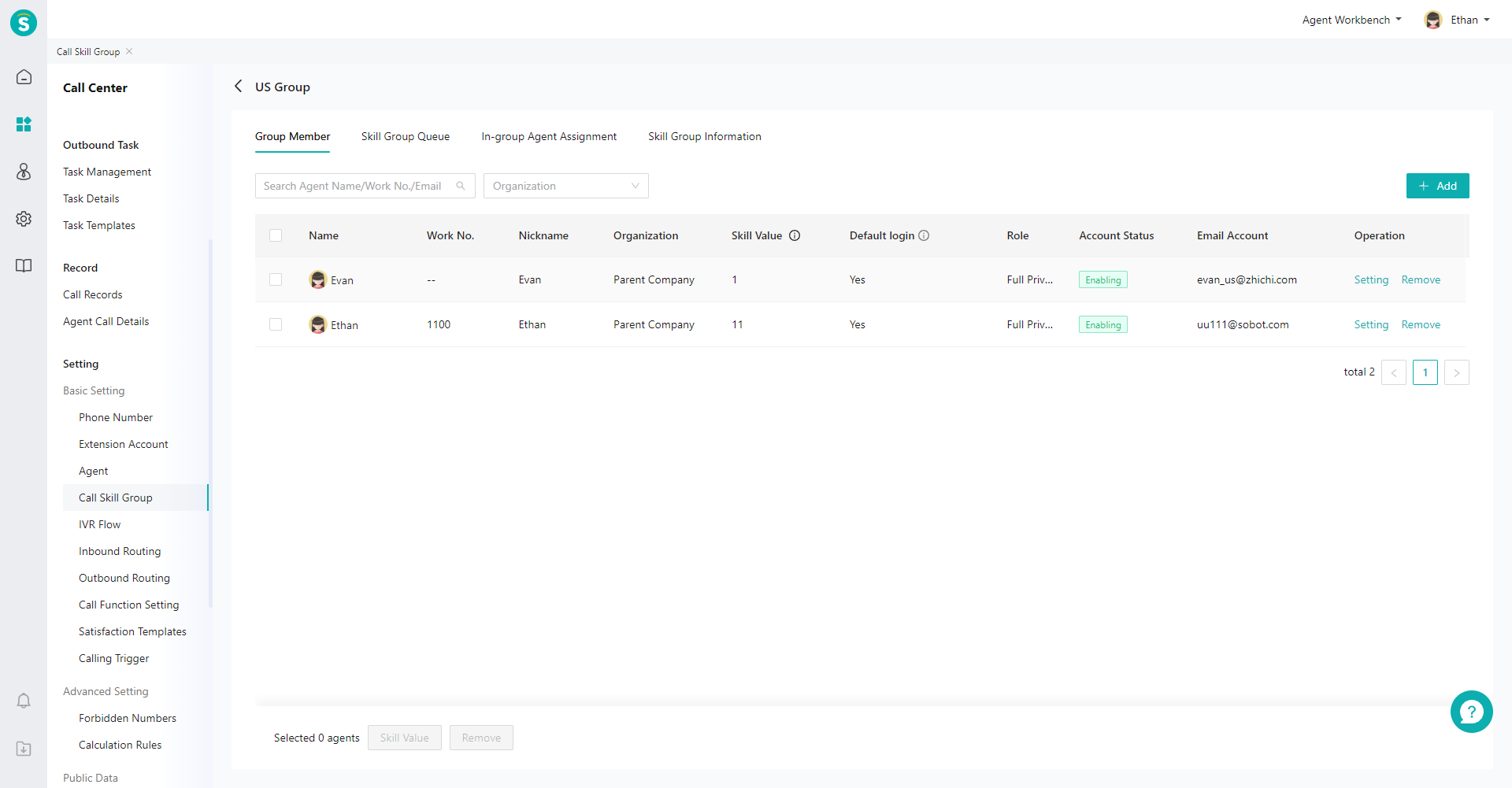Click the sidebar vertical scrollbar

(210, 424)
